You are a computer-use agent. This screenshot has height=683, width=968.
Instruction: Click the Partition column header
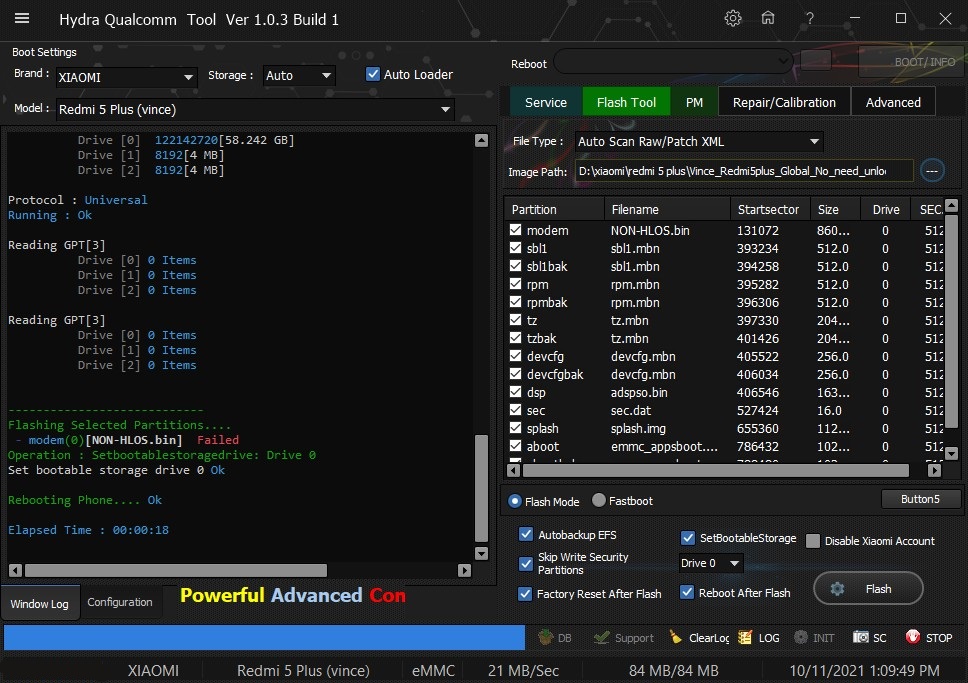click(554, 209)
